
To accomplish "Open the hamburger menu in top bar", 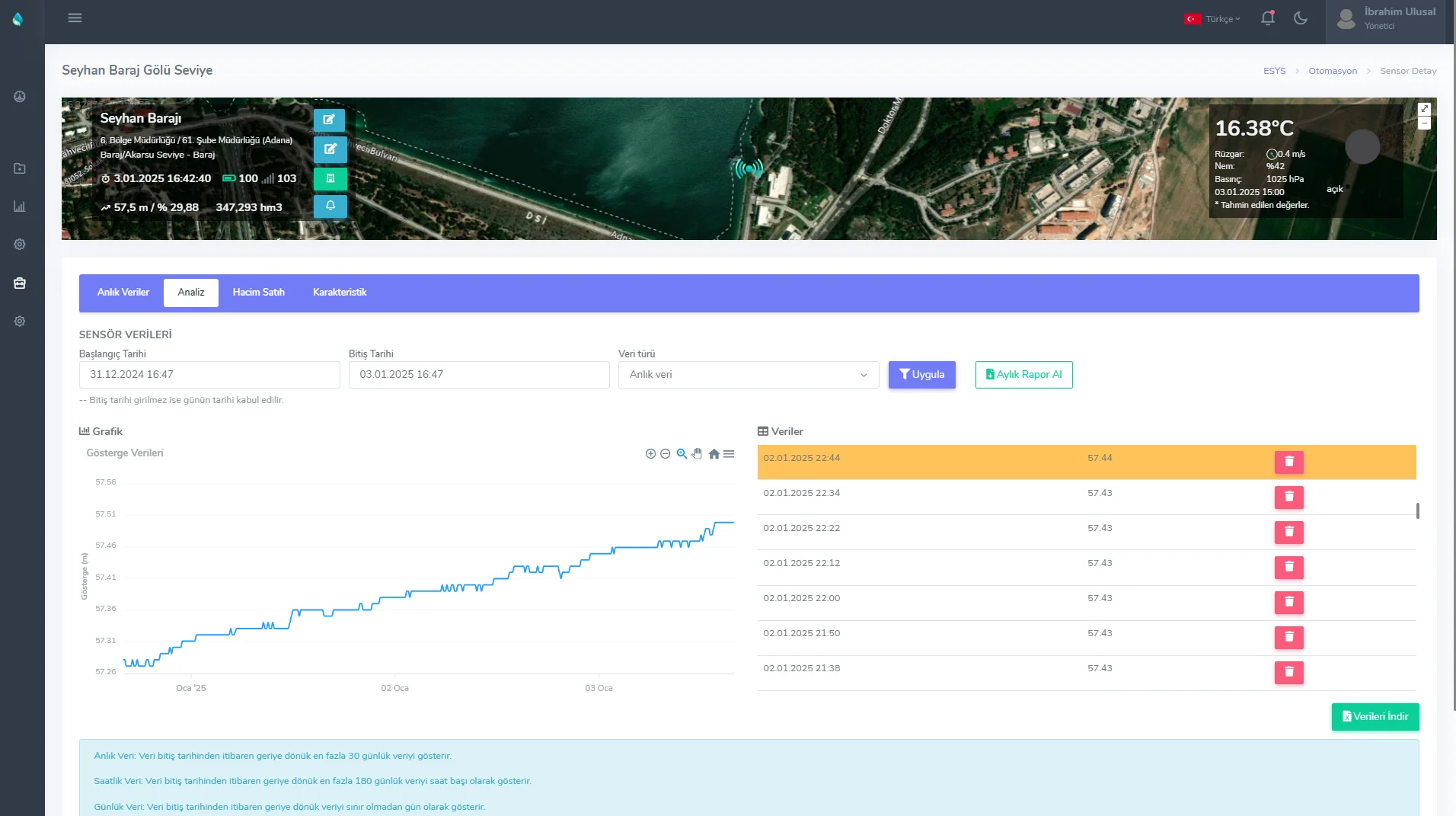I will 75,18.
